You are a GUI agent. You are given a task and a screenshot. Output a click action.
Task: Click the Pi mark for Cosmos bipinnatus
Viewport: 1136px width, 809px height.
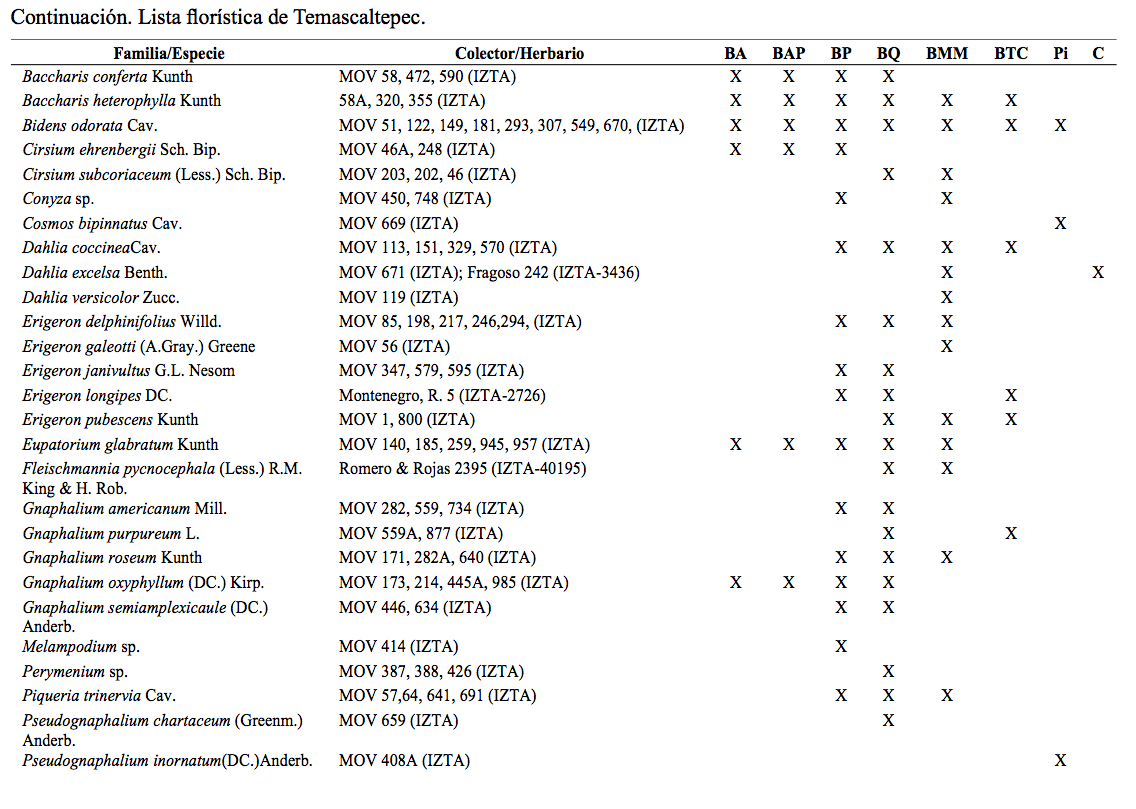click(1060, 223)
